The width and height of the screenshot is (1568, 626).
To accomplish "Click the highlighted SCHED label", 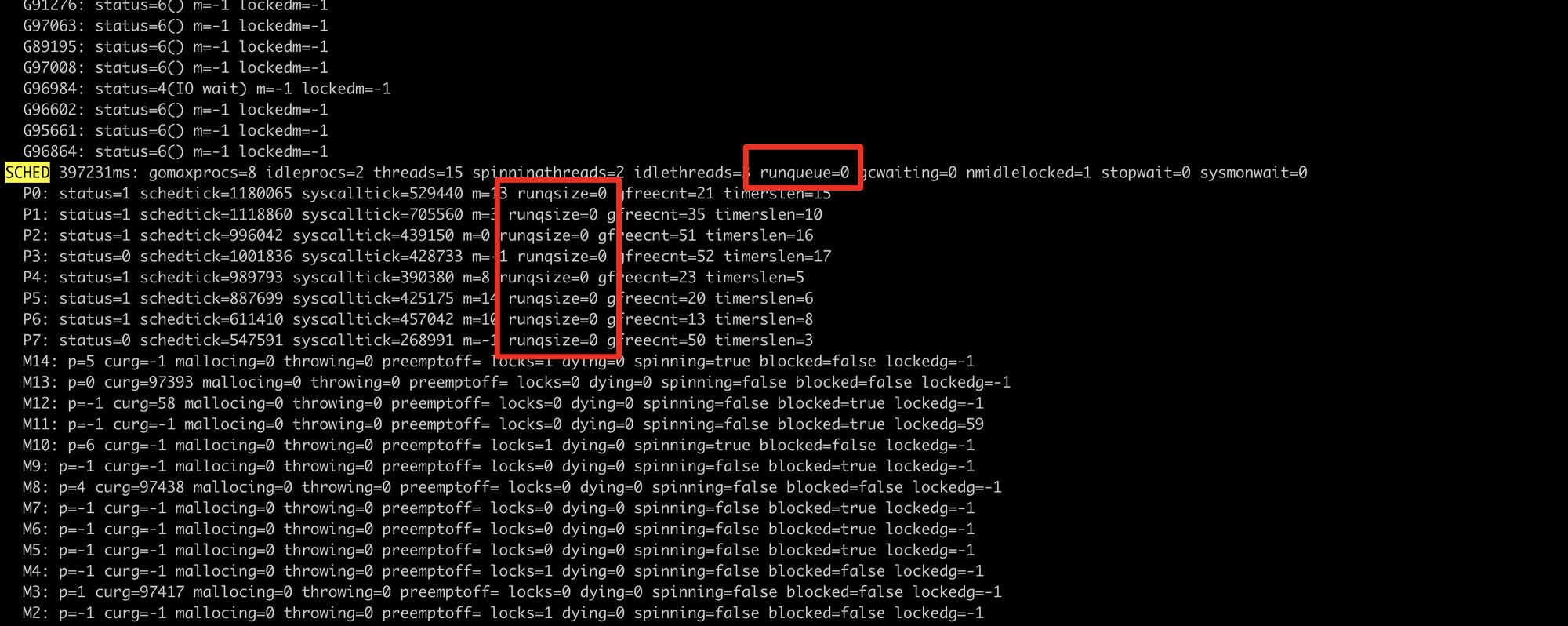I will [27, 173].
